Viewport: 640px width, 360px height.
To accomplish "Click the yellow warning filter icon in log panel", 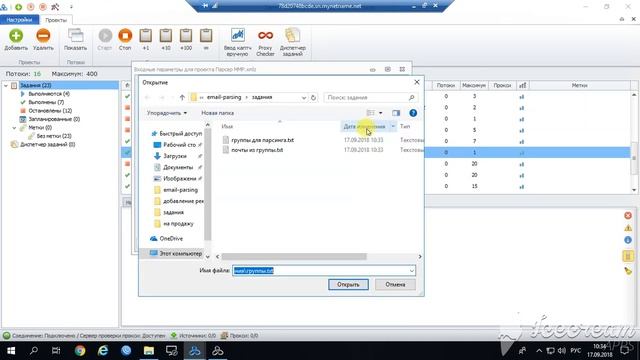I will [628, 228].
